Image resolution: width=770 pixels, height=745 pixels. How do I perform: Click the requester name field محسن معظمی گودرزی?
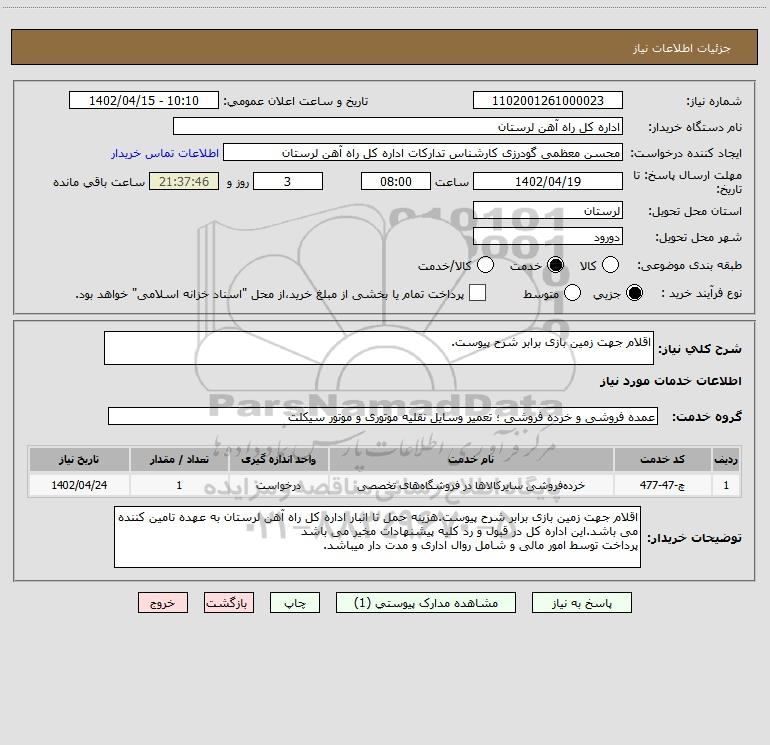pyautogui.click(x=423, y=152)
